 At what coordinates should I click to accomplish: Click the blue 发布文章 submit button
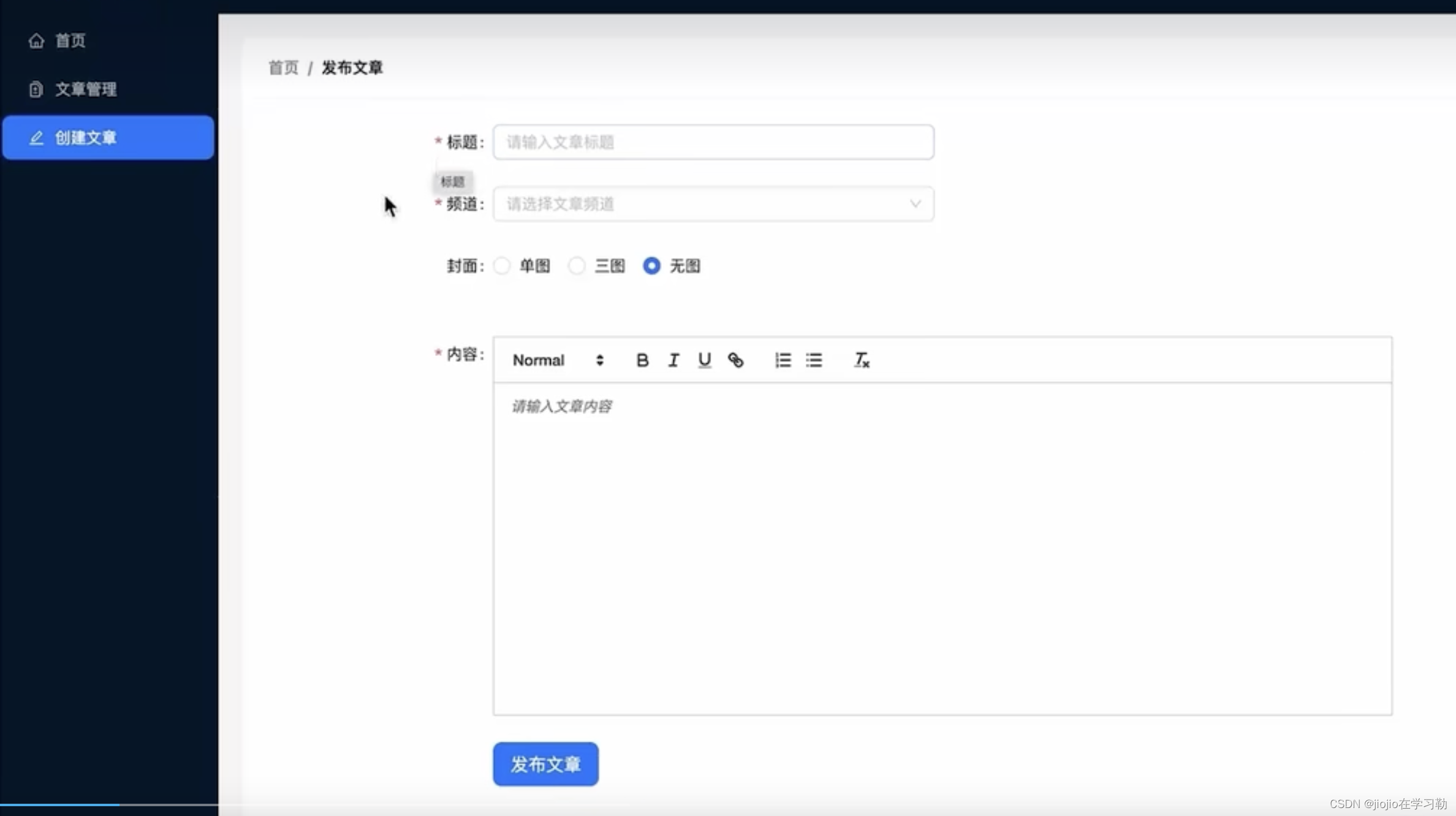pos(545,764)
